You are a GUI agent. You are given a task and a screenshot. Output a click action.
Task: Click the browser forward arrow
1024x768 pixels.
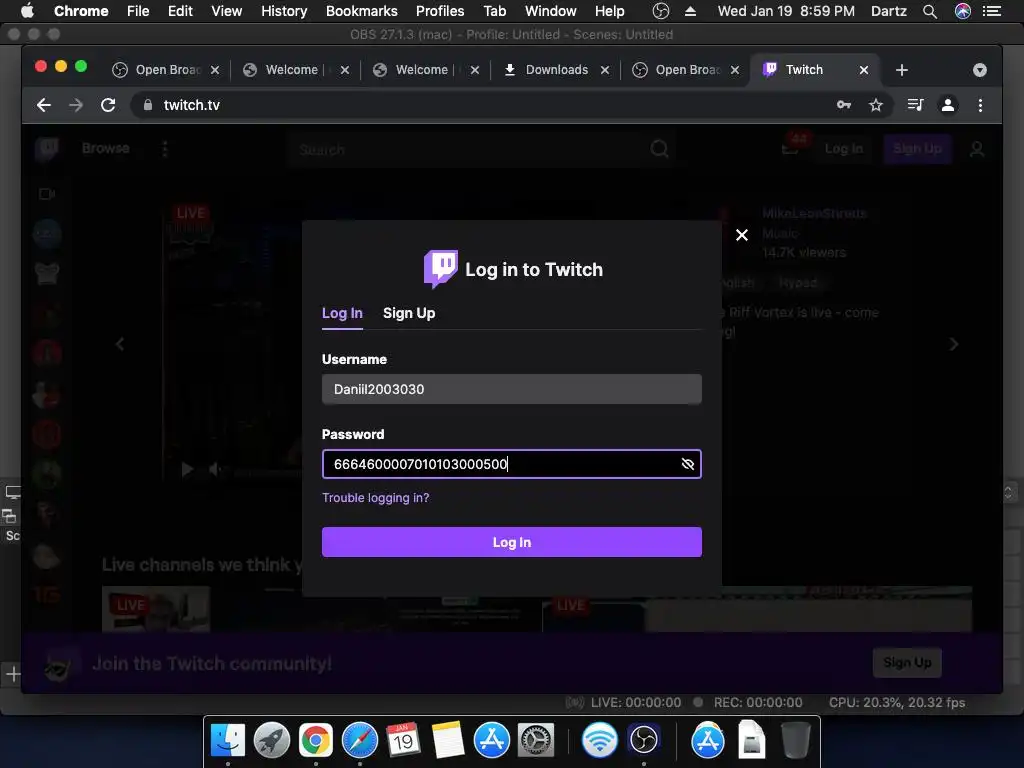(x=76, y=105)
